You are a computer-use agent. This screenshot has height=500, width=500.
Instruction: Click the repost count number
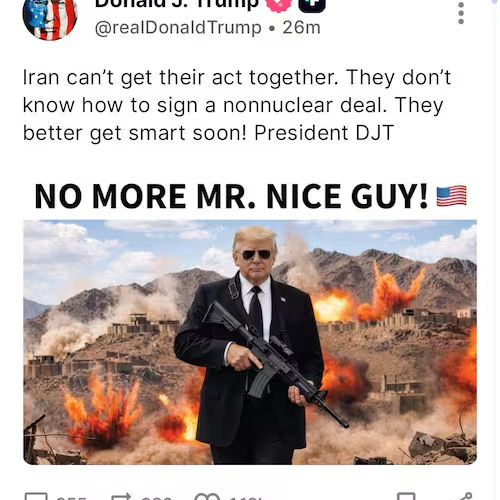coord(157,498)
